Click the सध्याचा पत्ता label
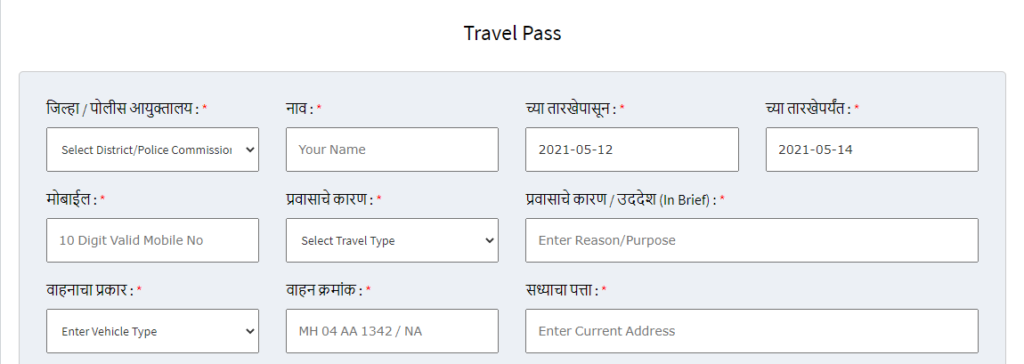 click(x=562, y=290)
